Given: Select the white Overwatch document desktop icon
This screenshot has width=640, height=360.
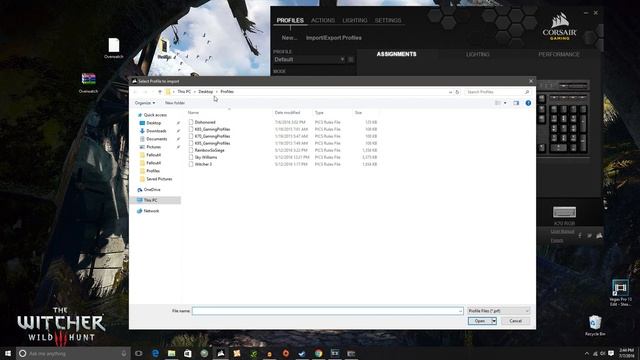Looking at the screenshot, I should (x=113, y=48).
